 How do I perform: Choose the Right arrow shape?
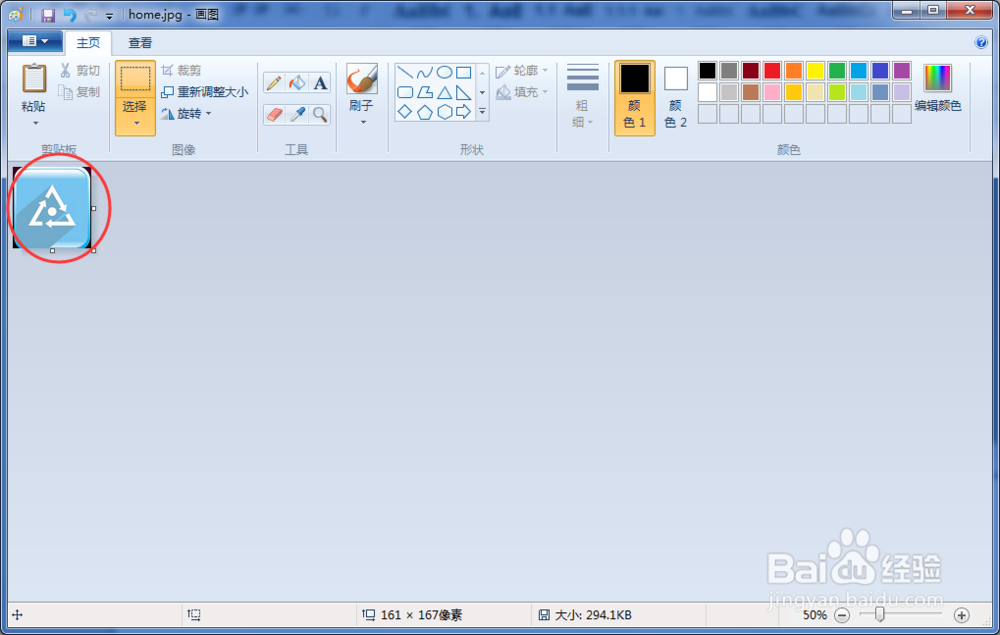point(464,112)
